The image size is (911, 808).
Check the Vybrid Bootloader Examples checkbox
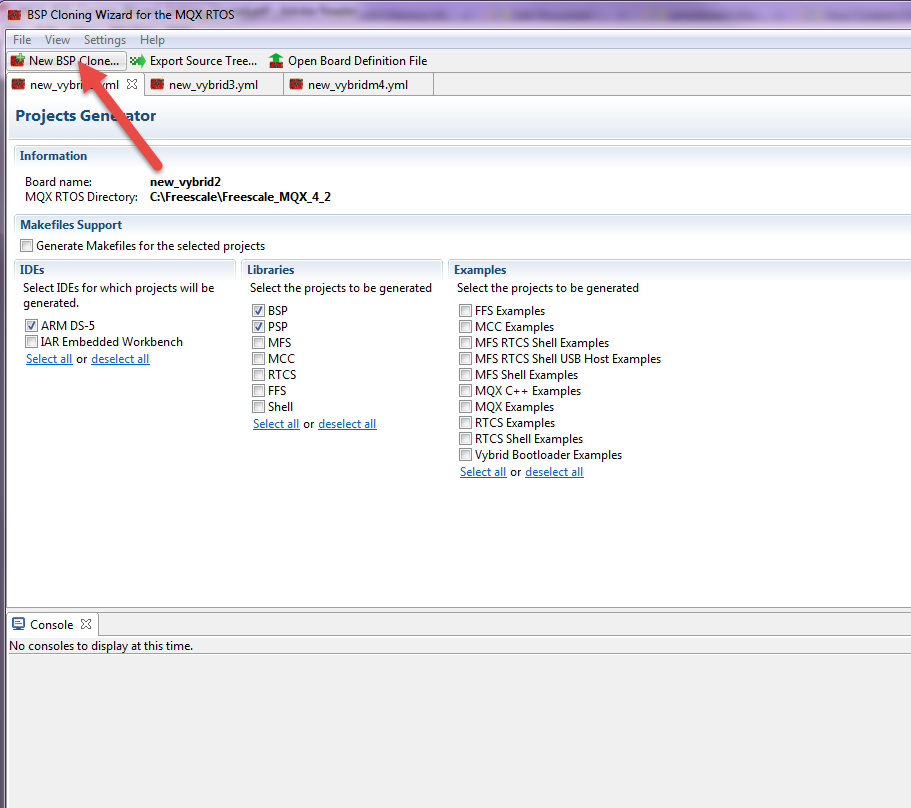[x=465, y=454]
